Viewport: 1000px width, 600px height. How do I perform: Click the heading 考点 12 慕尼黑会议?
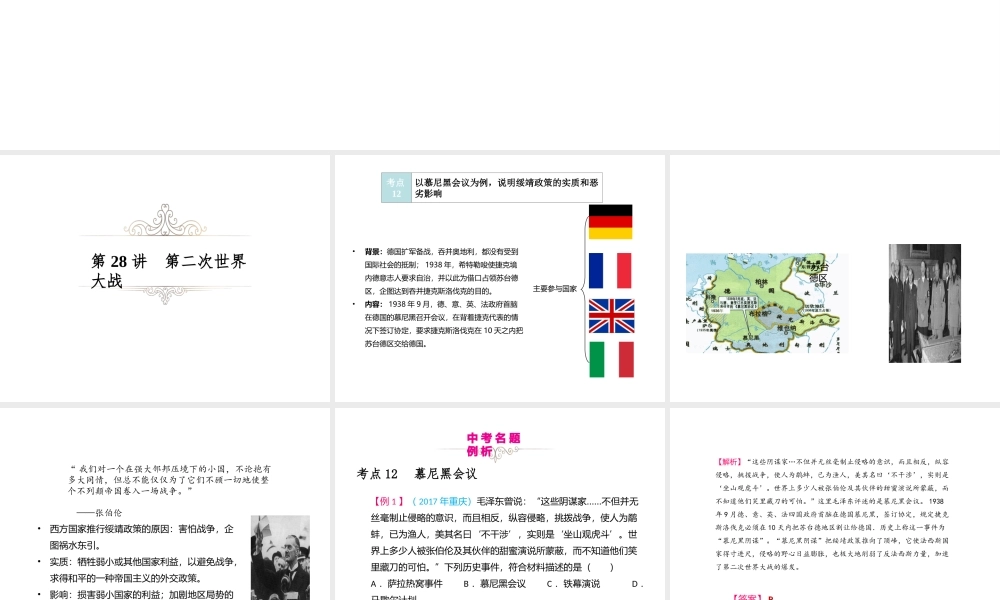coord(416,474)
